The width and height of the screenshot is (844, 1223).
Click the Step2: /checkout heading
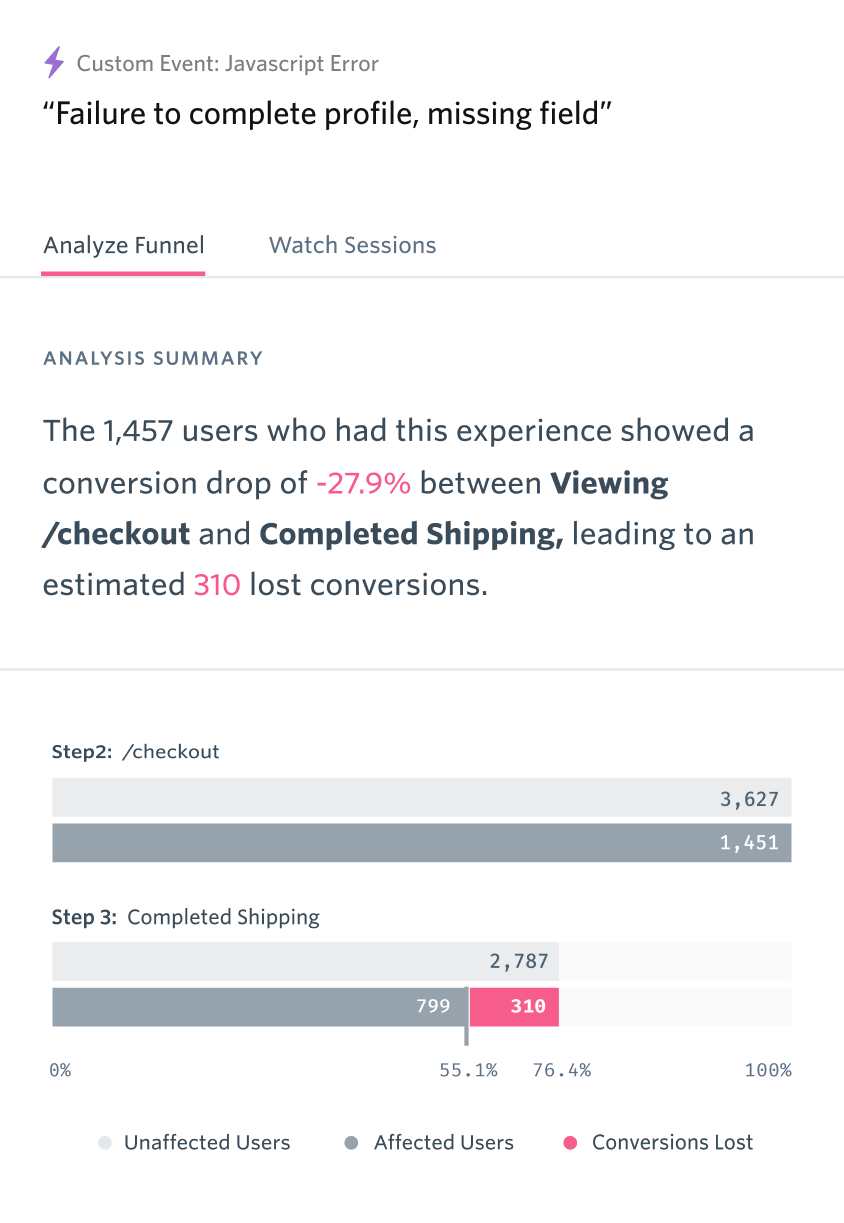click(135, 752)
